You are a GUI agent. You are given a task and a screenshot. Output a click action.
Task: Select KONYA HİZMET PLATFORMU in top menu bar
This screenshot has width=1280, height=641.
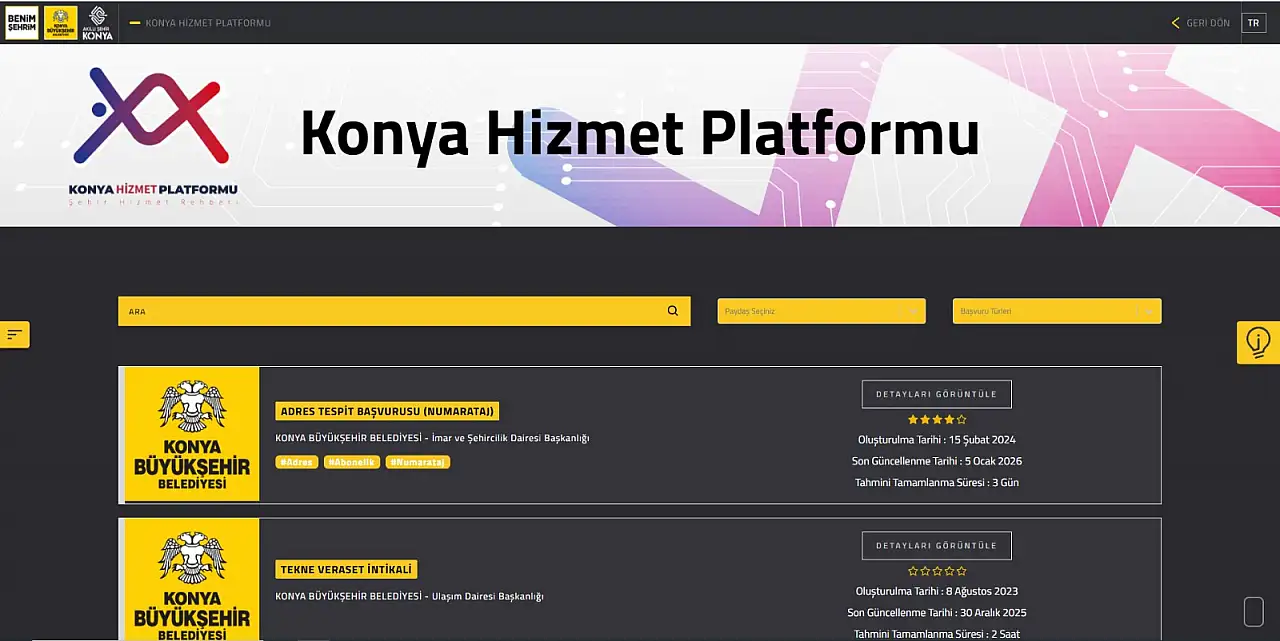click(x=208, y=22)
